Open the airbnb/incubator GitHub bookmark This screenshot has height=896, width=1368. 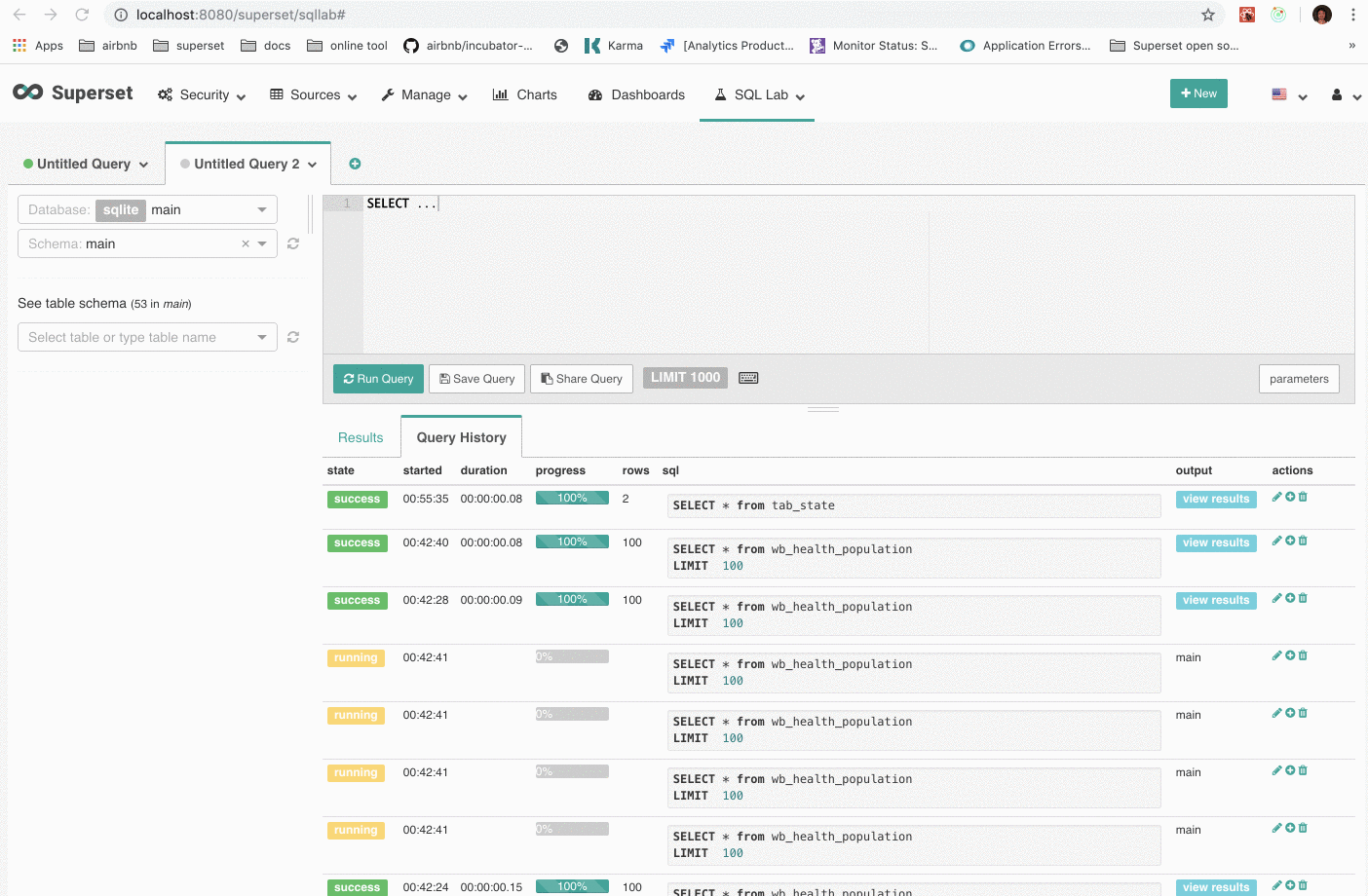[468, 46]
